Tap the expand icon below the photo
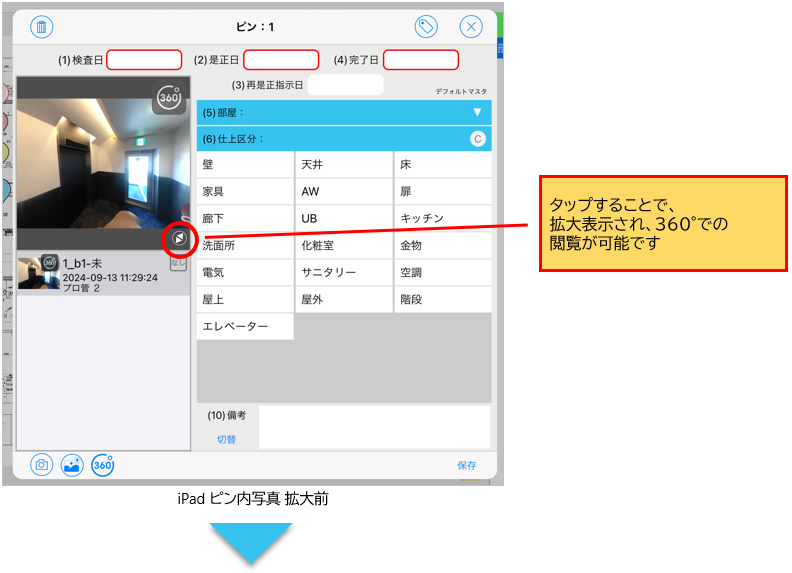 click(x=177, y=238)
